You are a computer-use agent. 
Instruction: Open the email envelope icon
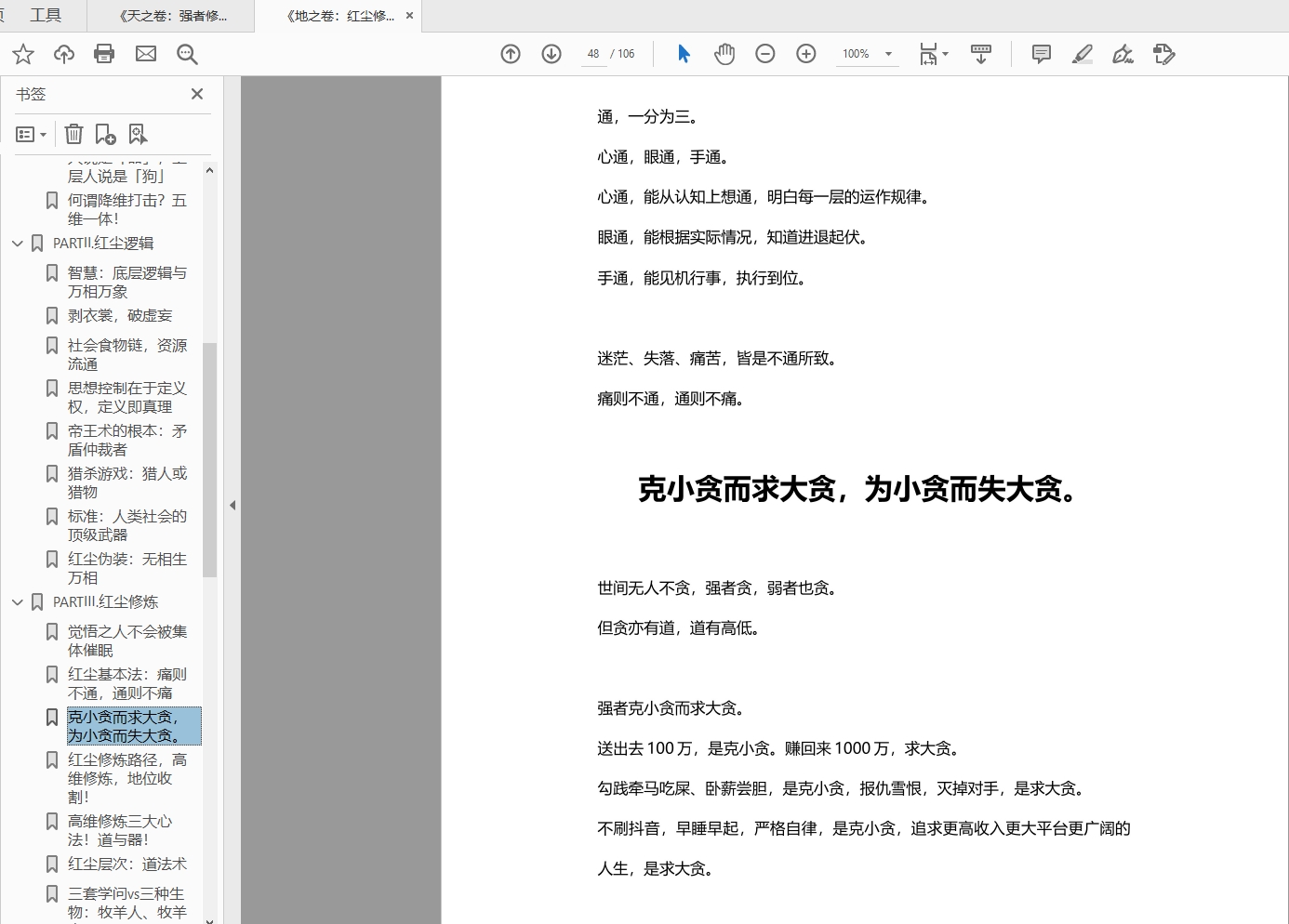click(x=146, y=54)
